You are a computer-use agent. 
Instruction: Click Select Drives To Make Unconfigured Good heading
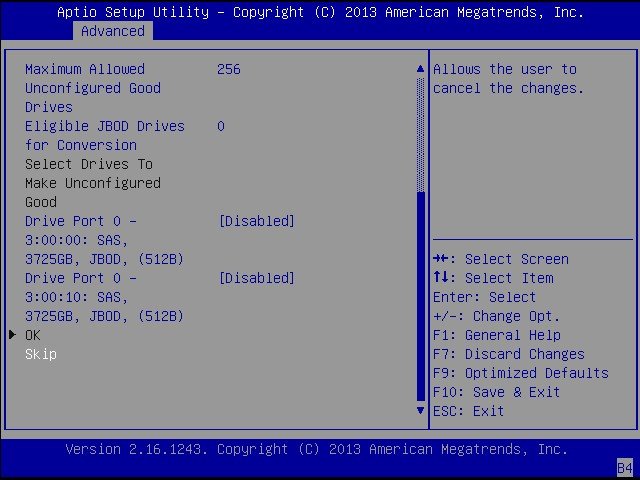[93, 183]
